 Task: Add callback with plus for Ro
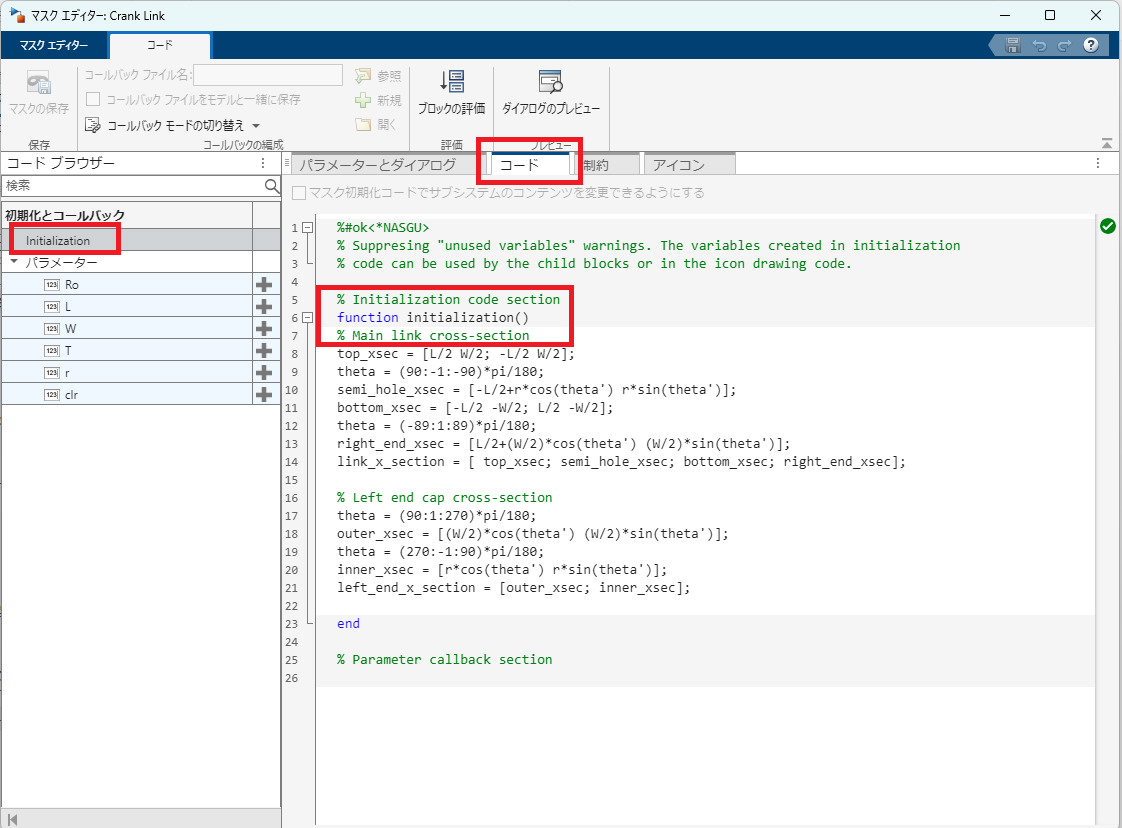click(x=264, y=285)
